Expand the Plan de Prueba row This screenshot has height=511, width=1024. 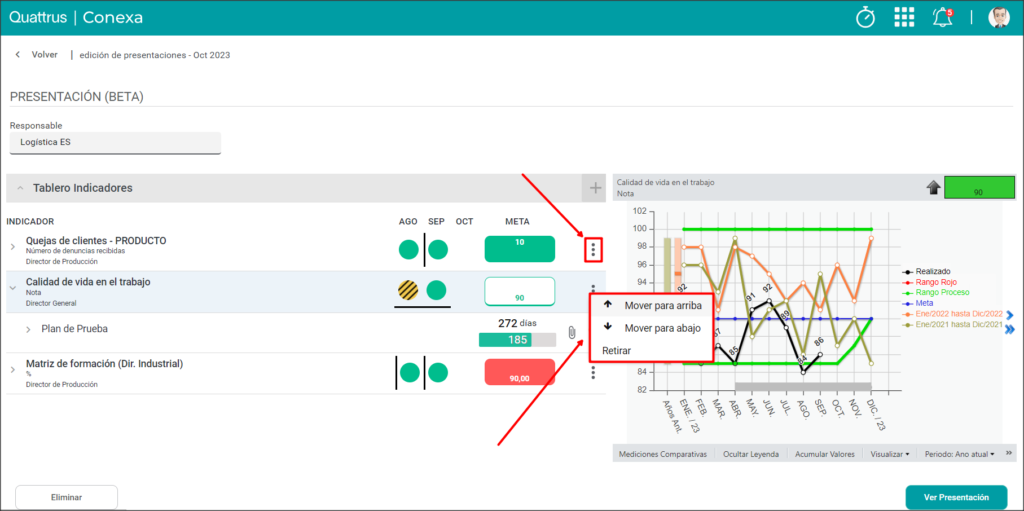click(x=28, y=329)
